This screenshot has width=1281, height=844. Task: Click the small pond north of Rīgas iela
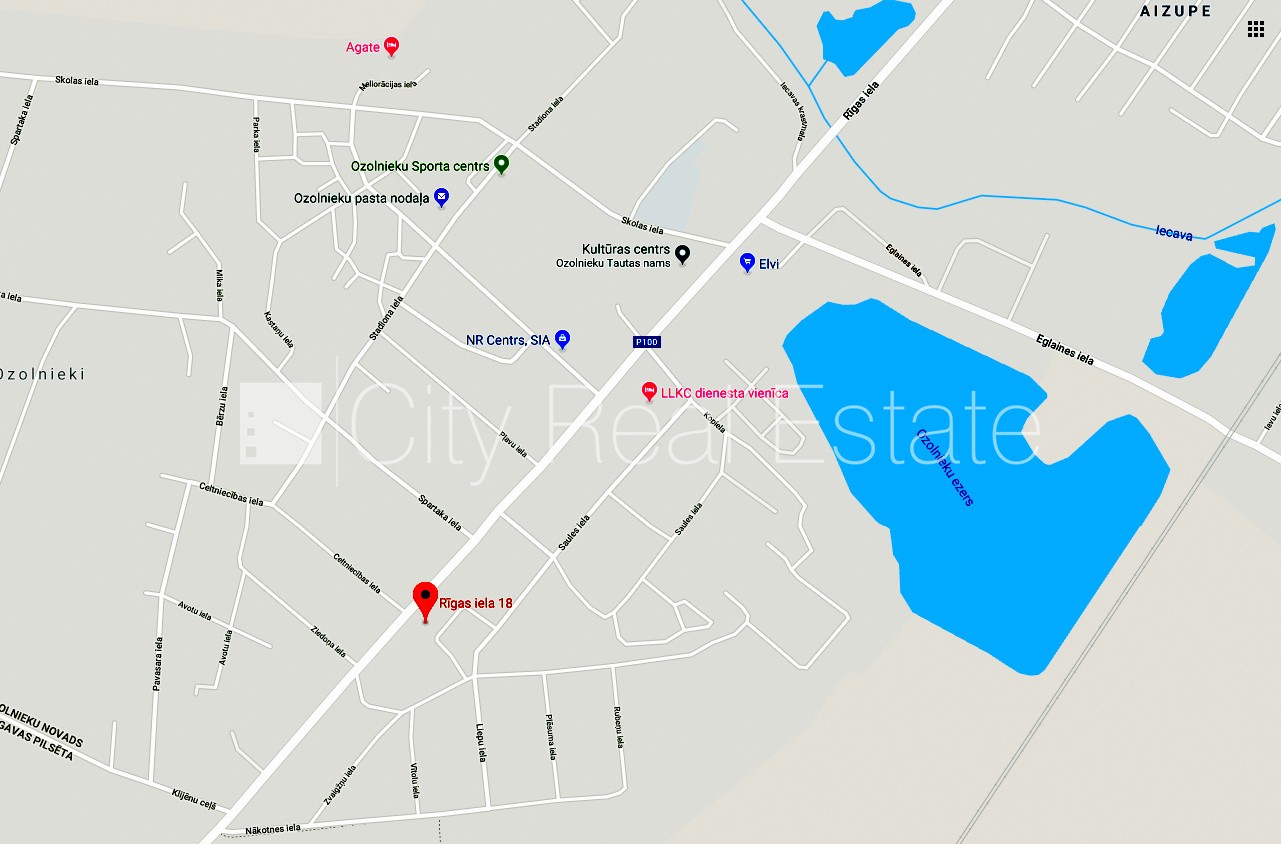[864, 33]
